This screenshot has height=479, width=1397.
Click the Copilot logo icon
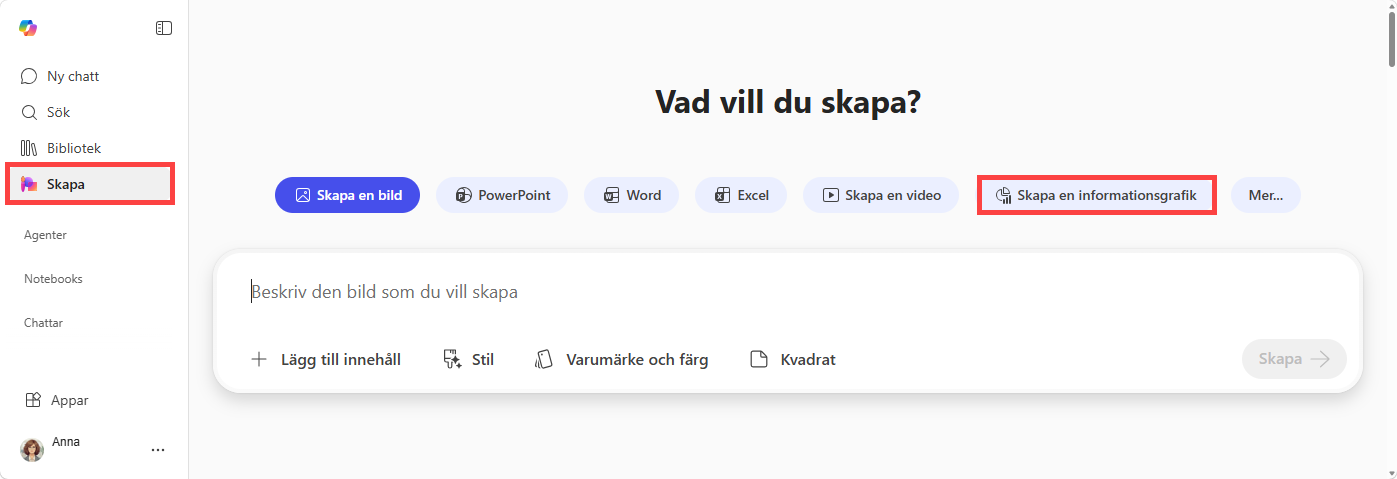click(x=28, y=28)
